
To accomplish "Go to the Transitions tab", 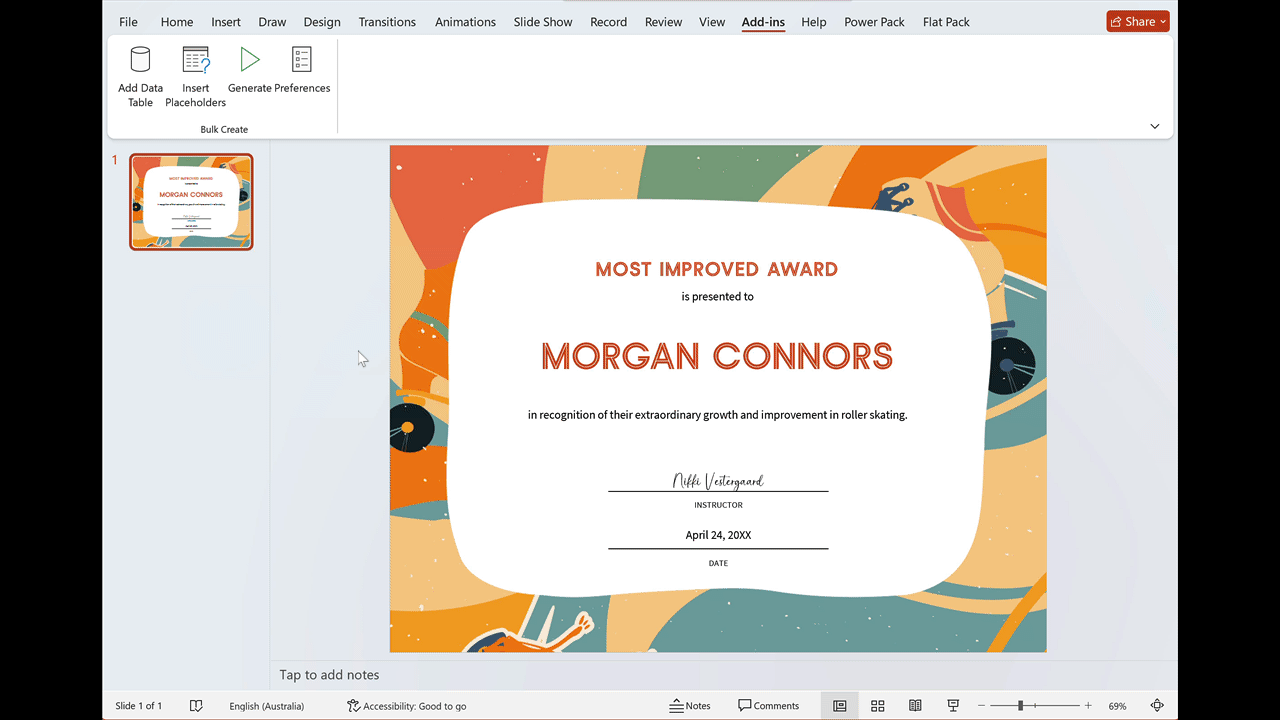I will click(387, 22).
